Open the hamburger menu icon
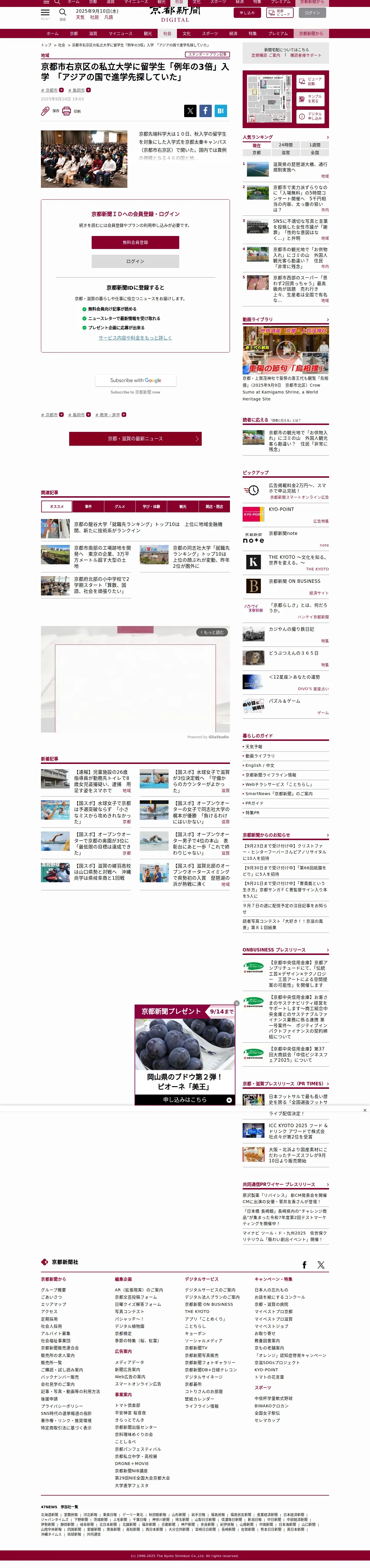The width and height of the screenshot is (370, 1568). pos(45,12)
